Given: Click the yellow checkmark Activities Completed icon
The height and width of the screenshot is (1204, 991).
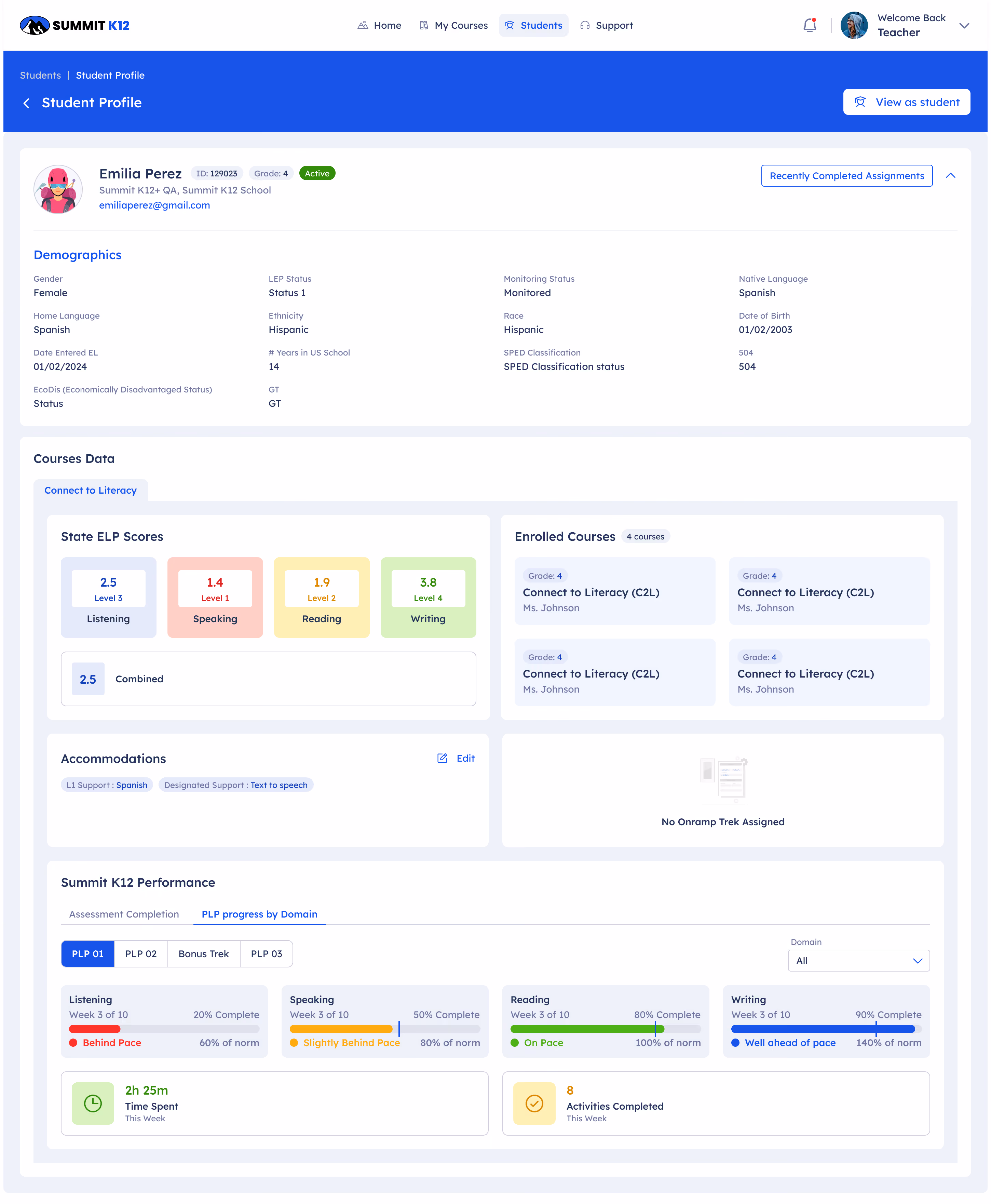Looking at the screenshot, I should tap(534, 1103).
